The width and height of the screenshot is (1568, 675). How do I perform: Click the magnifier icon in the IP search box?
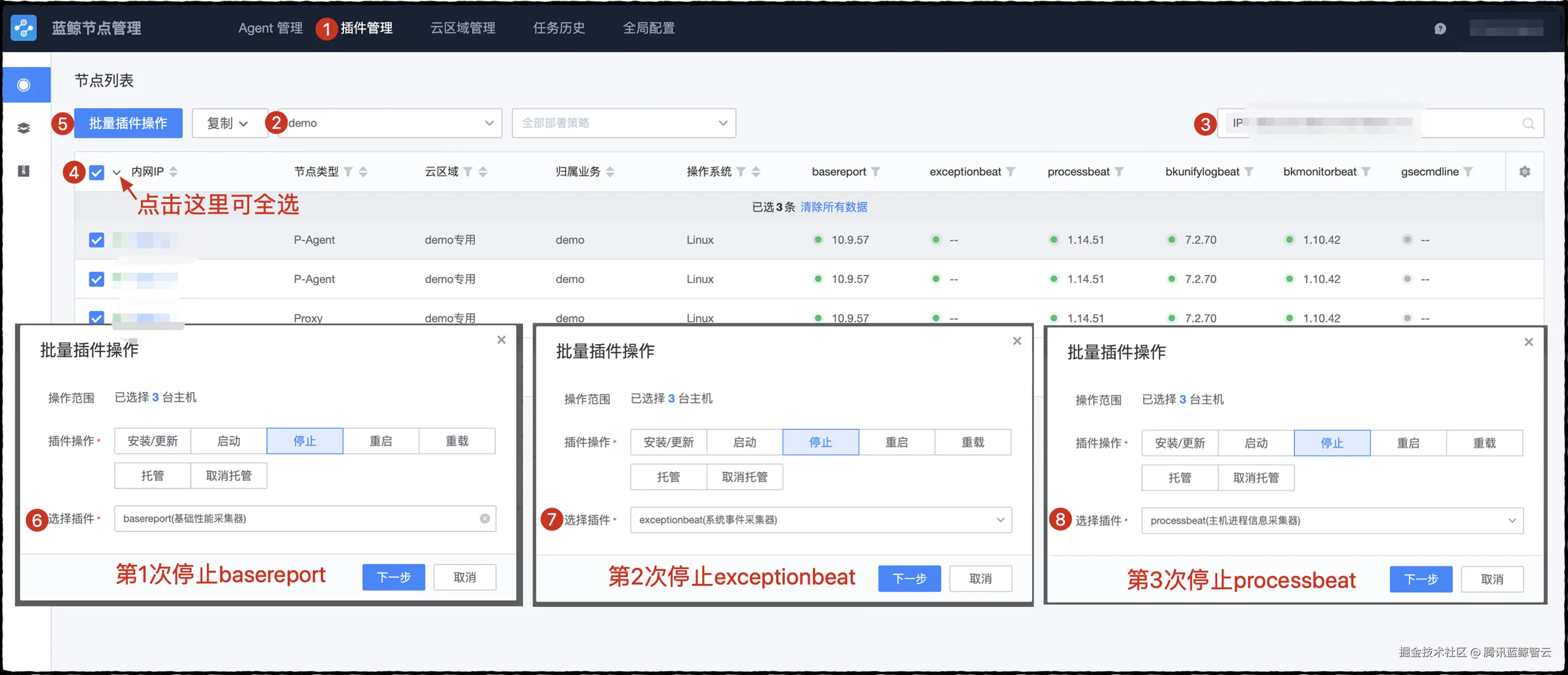(1528, 123)
